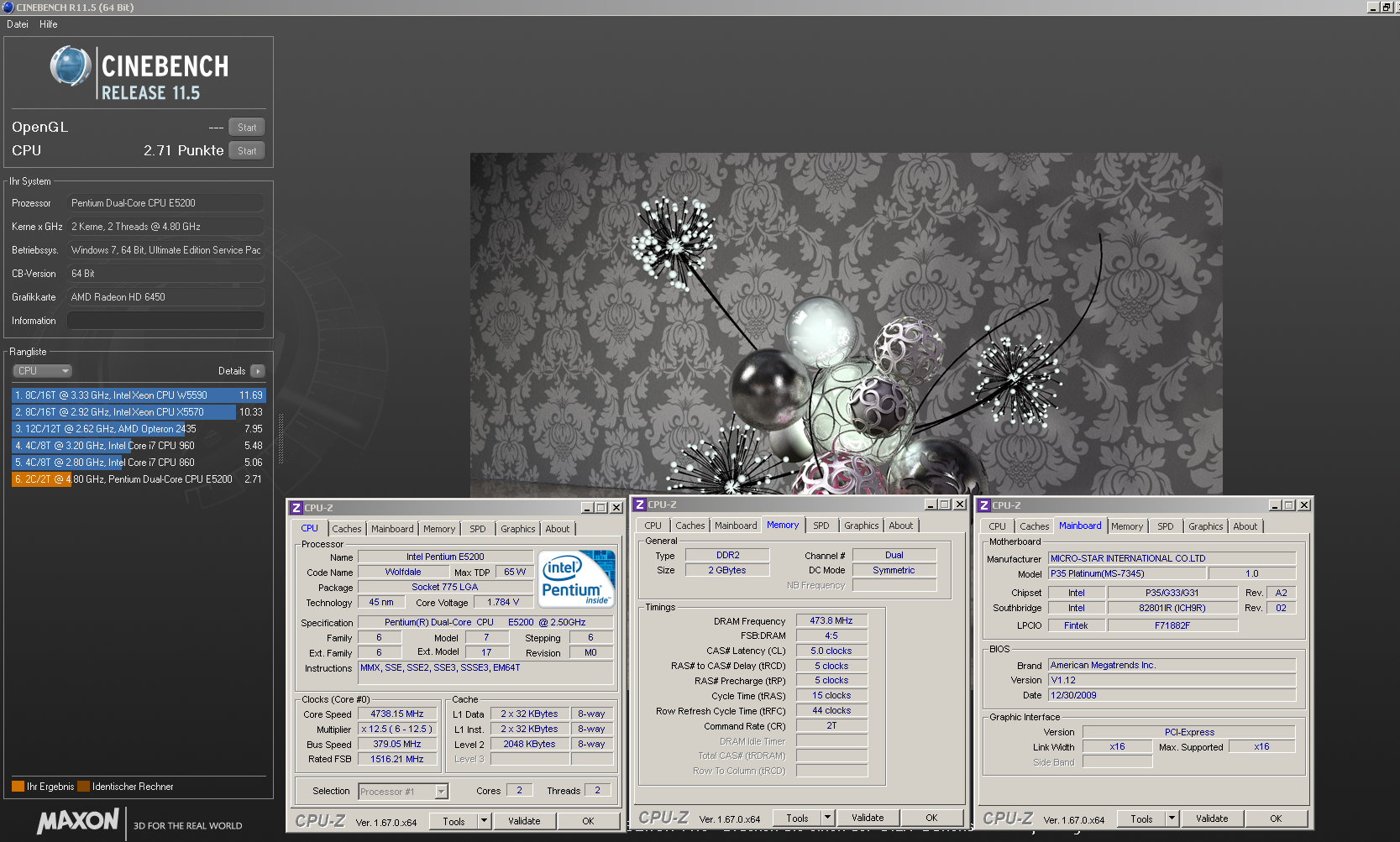Start the CPU benchmark
The image size is (1400, 842).
pyautogui.click(x=247, y=151)
